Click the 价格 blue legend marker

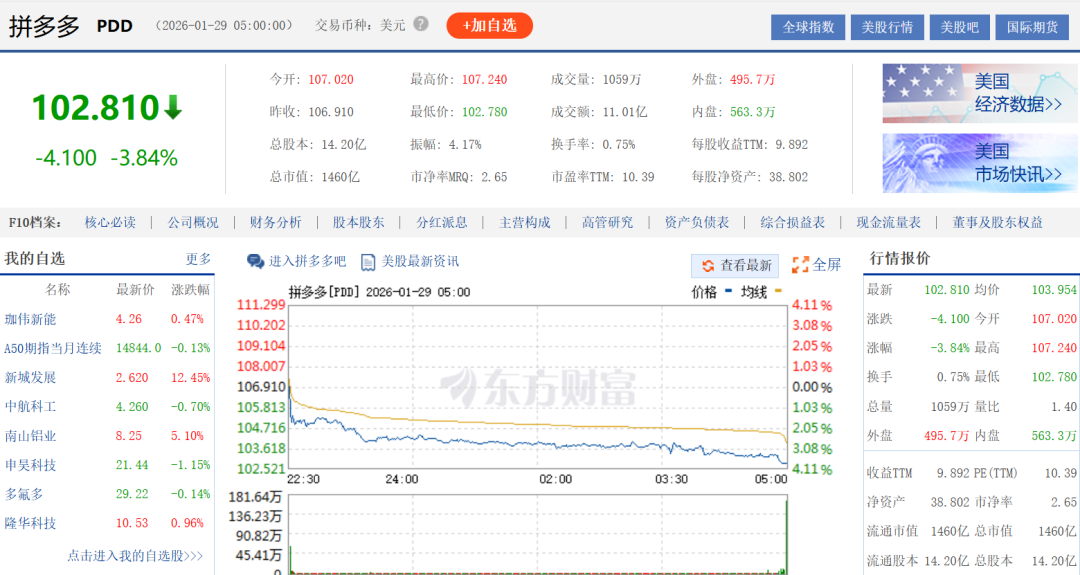[728, 291]
